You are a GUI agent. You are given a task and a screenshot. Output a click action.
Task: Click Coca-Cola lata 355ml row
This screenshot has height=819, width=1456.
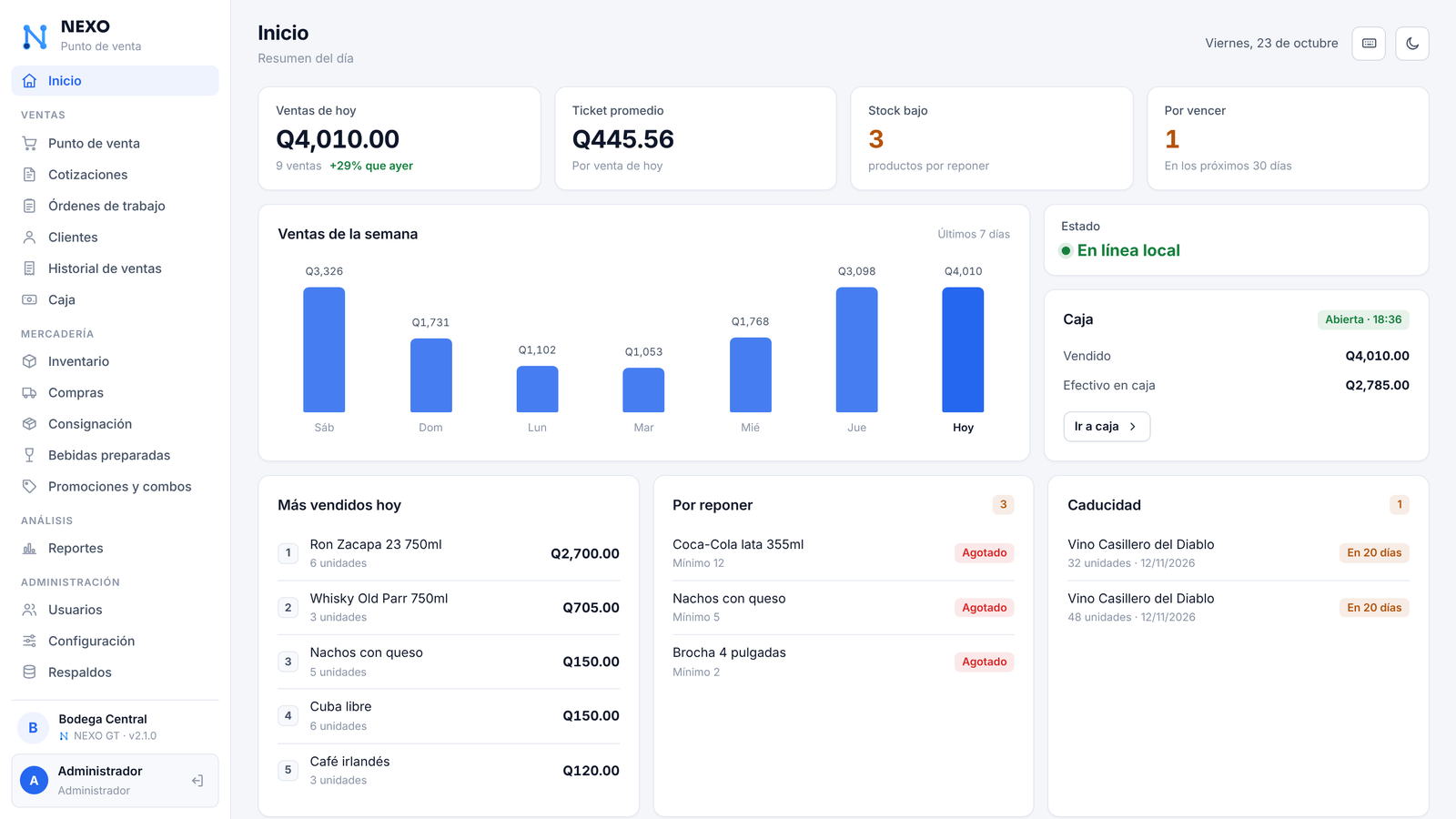click(844, 553)
